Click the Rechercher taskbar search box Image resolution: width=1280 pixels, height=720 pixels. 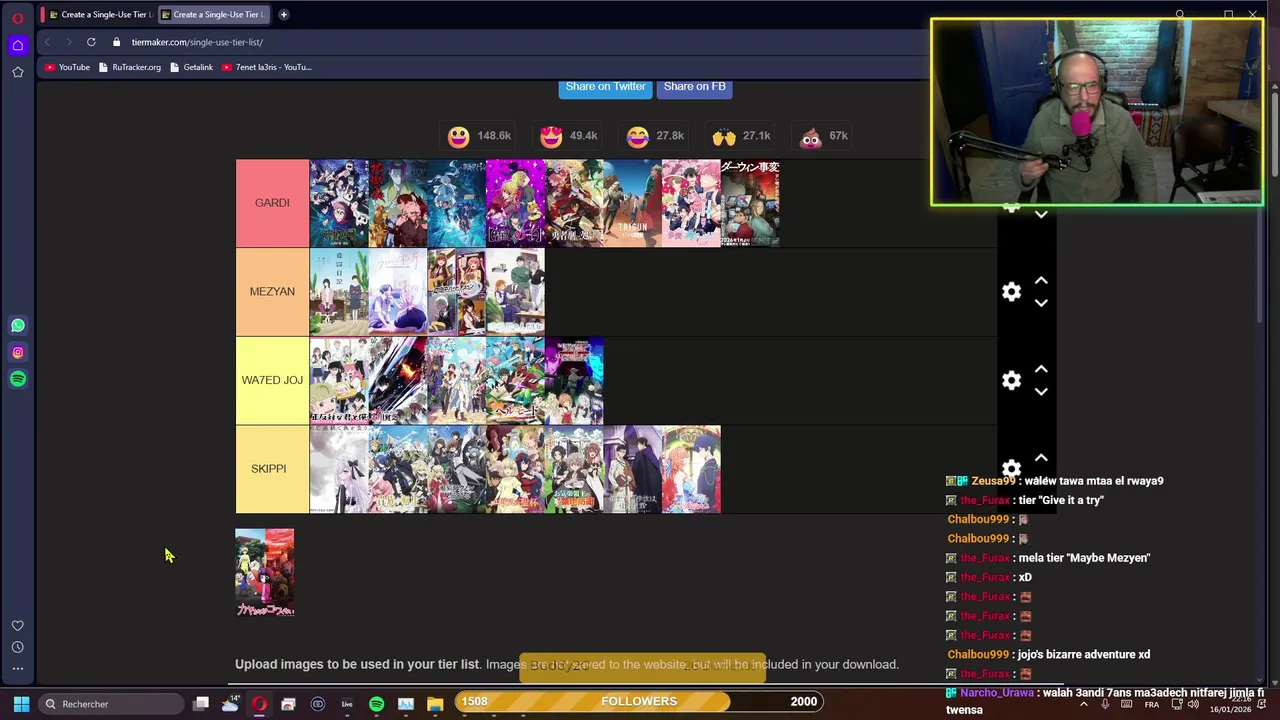110,704
